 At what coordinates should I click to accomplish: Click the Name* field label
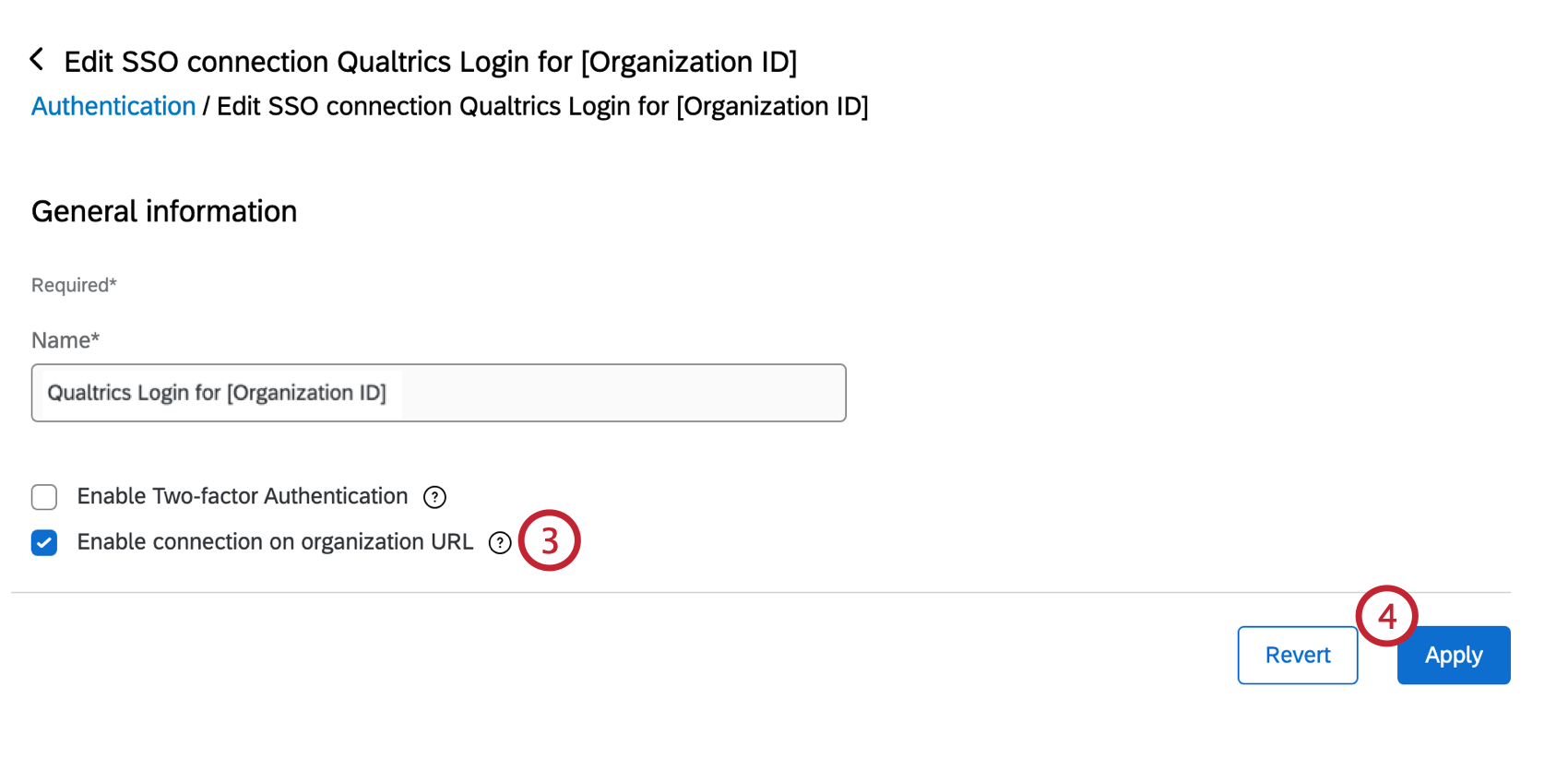click(x=65, y=340)
